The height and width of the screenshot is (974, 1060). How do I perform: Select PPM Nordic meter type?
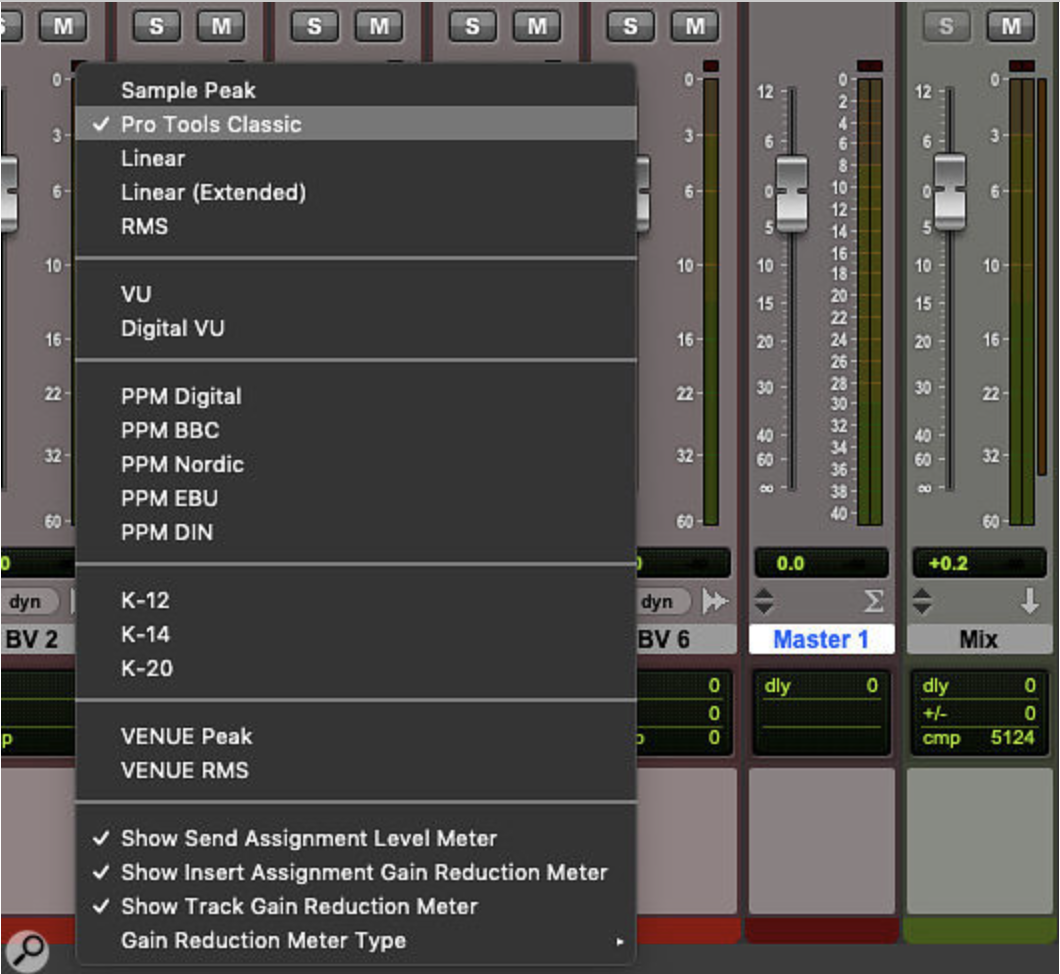(x=356, y=464)
